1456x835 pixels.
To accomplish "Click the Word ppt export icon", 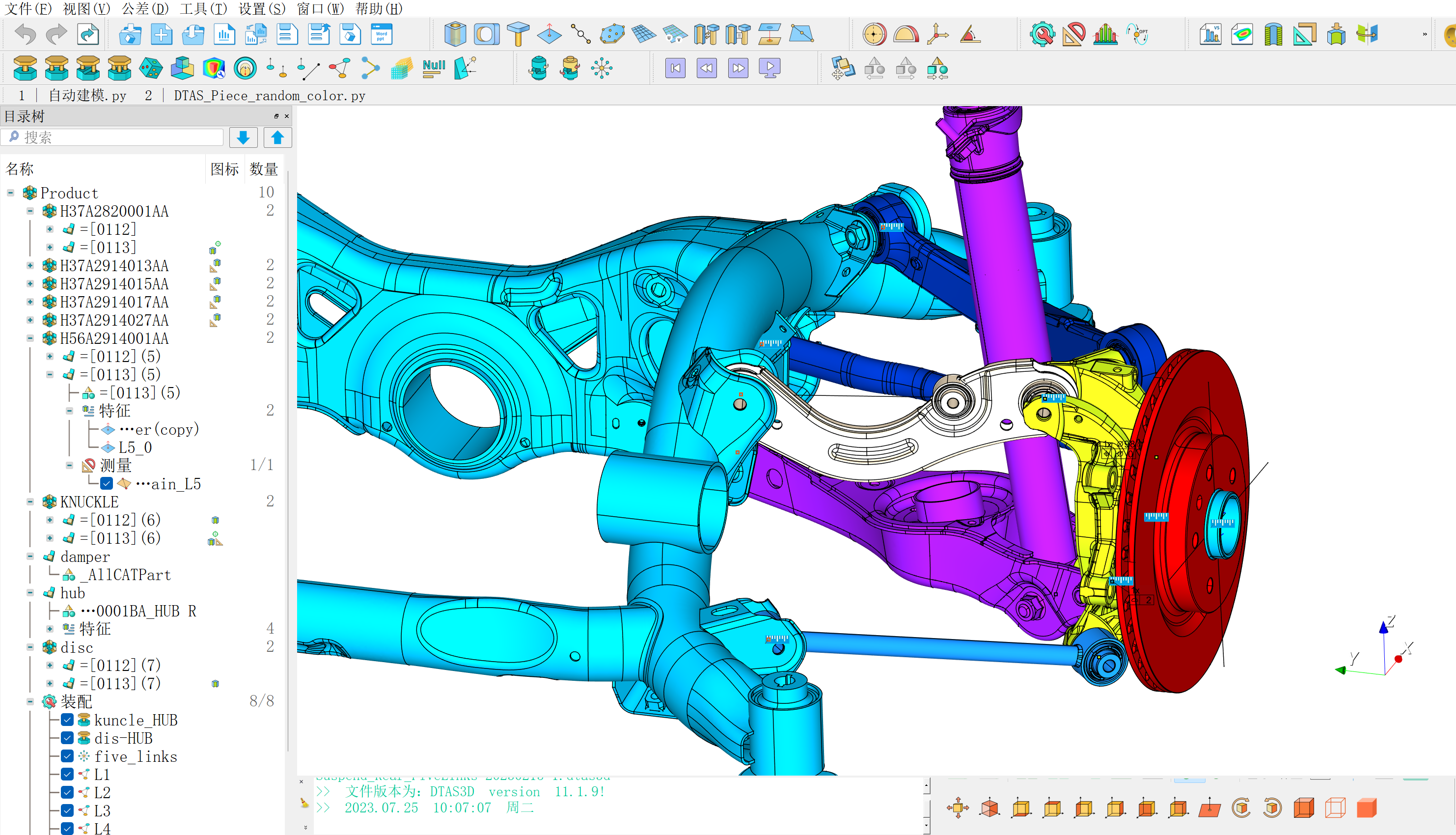I will pyautogui.click(x=381, y=34).
